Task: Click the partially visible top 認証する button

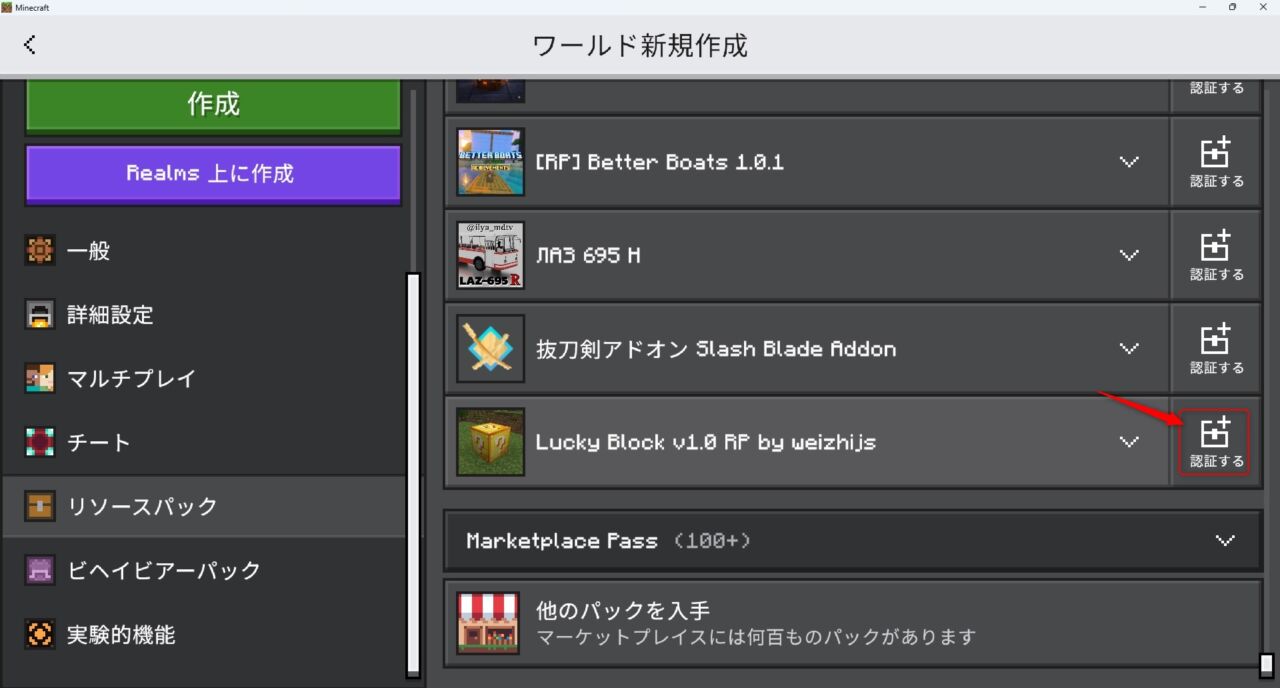Action: coord(1216,93)
